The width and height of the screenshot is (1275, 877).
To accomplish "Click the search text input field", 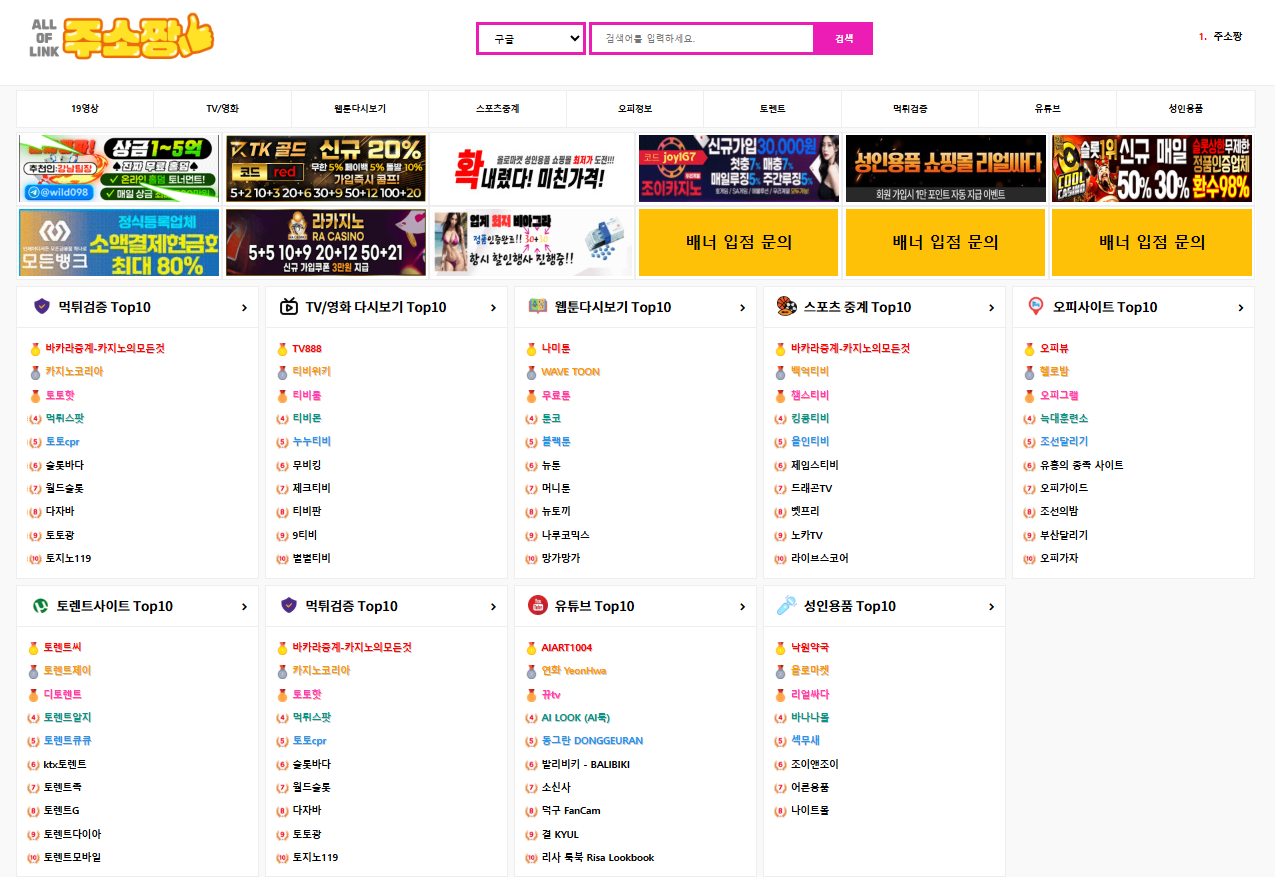I will point(702,38).
